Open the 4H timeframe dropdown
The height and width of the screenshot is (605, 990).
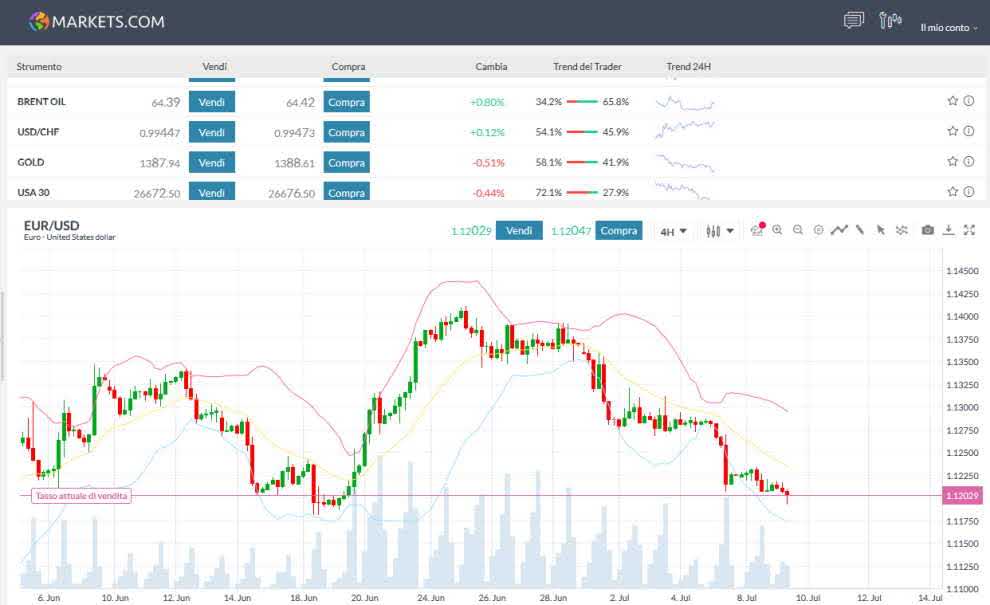(x=673, y=231)
